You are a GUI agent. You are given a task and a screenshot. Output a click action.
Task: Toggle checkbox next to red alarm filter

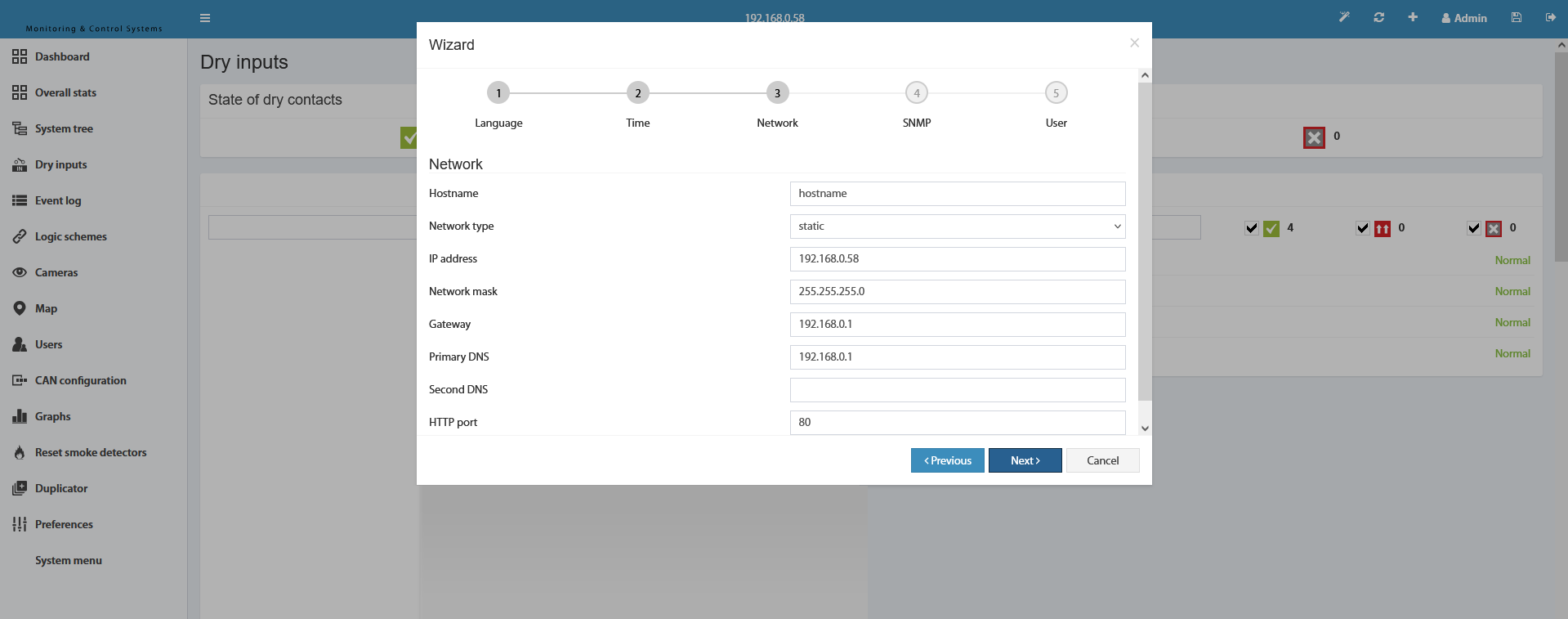tap(1363, 228)
